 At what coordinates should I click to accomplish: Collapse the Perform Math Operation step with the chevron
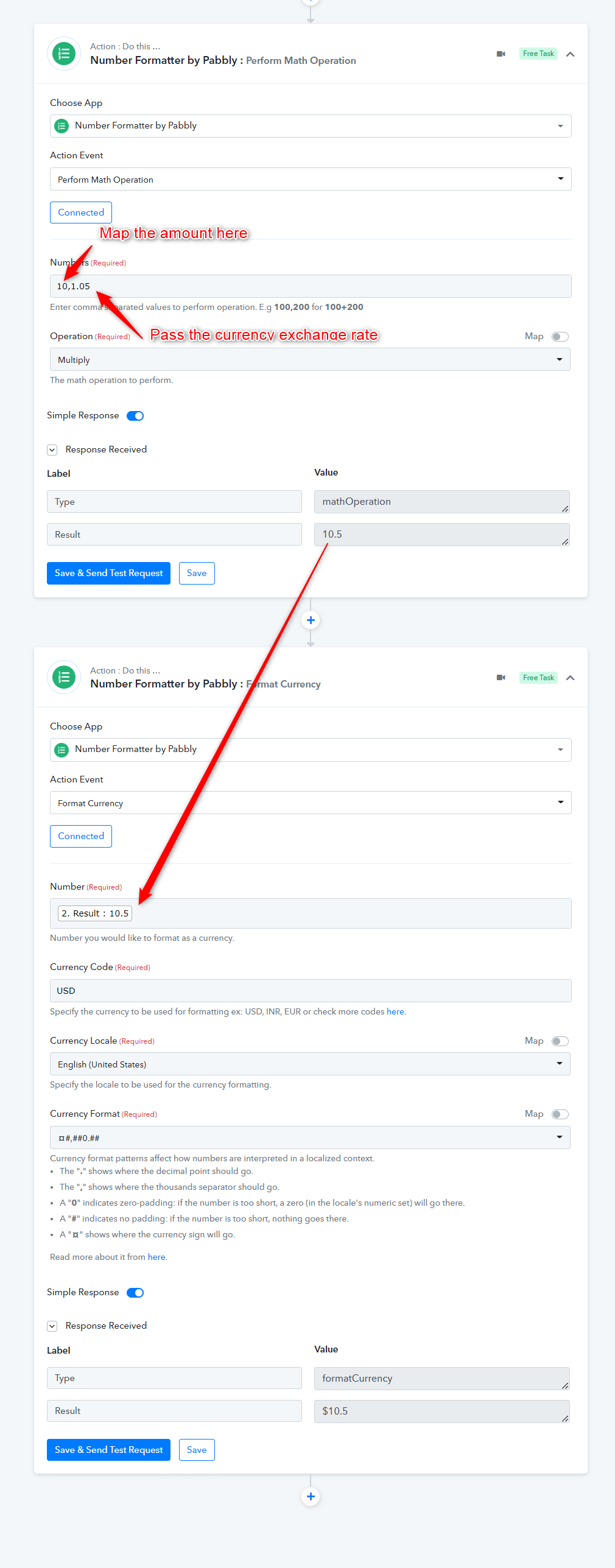pyautogui.click(x=571, y=54)
